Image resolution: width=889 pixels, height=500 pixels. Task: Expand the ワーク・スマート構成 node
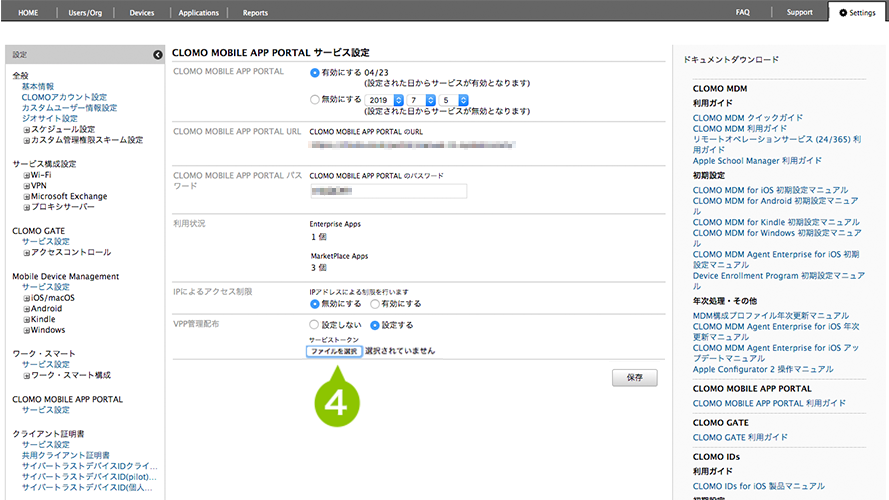27,376
